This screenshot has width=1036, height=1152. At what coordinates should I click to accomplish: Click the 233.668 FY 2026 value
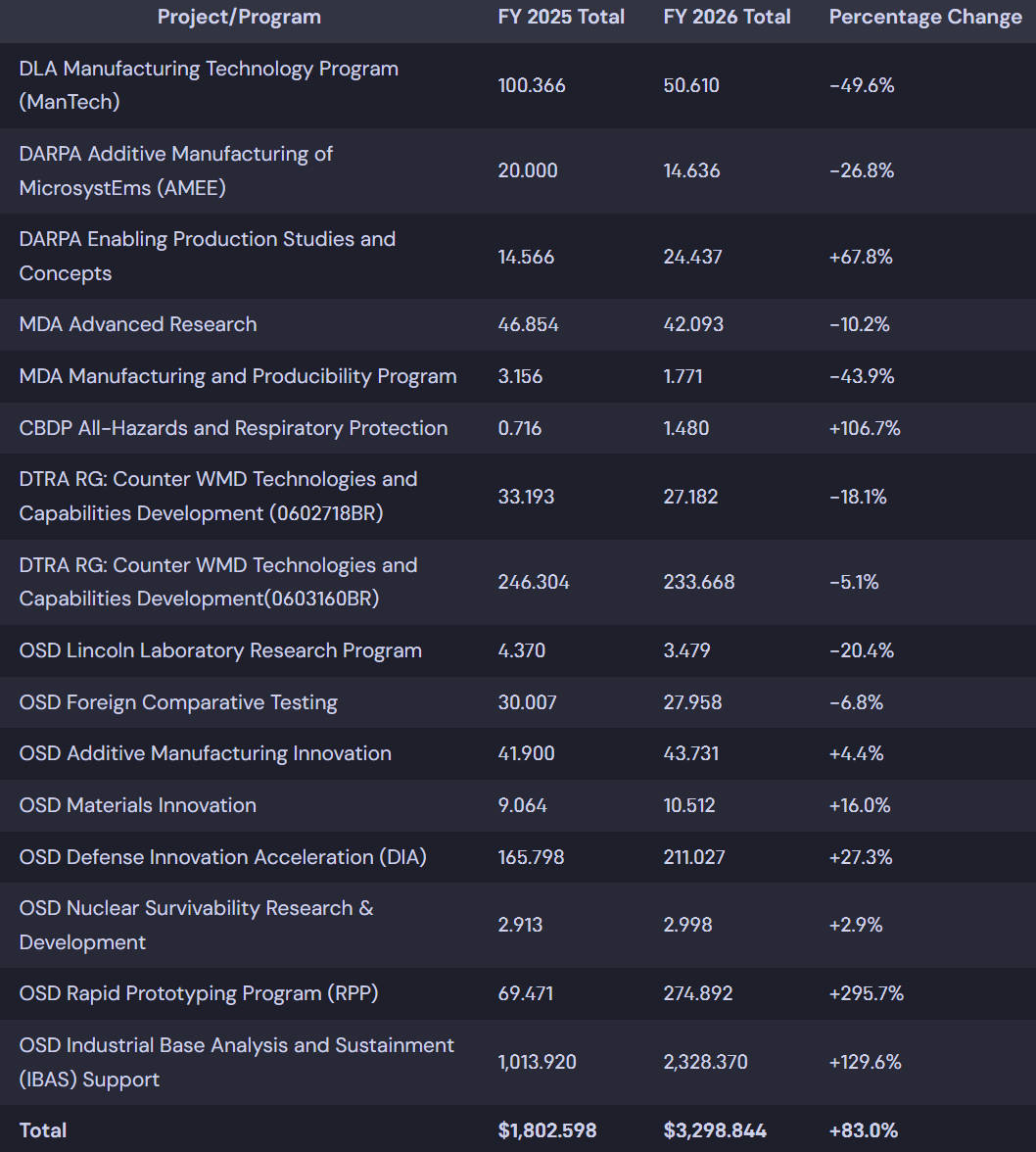tap(699, 582)
